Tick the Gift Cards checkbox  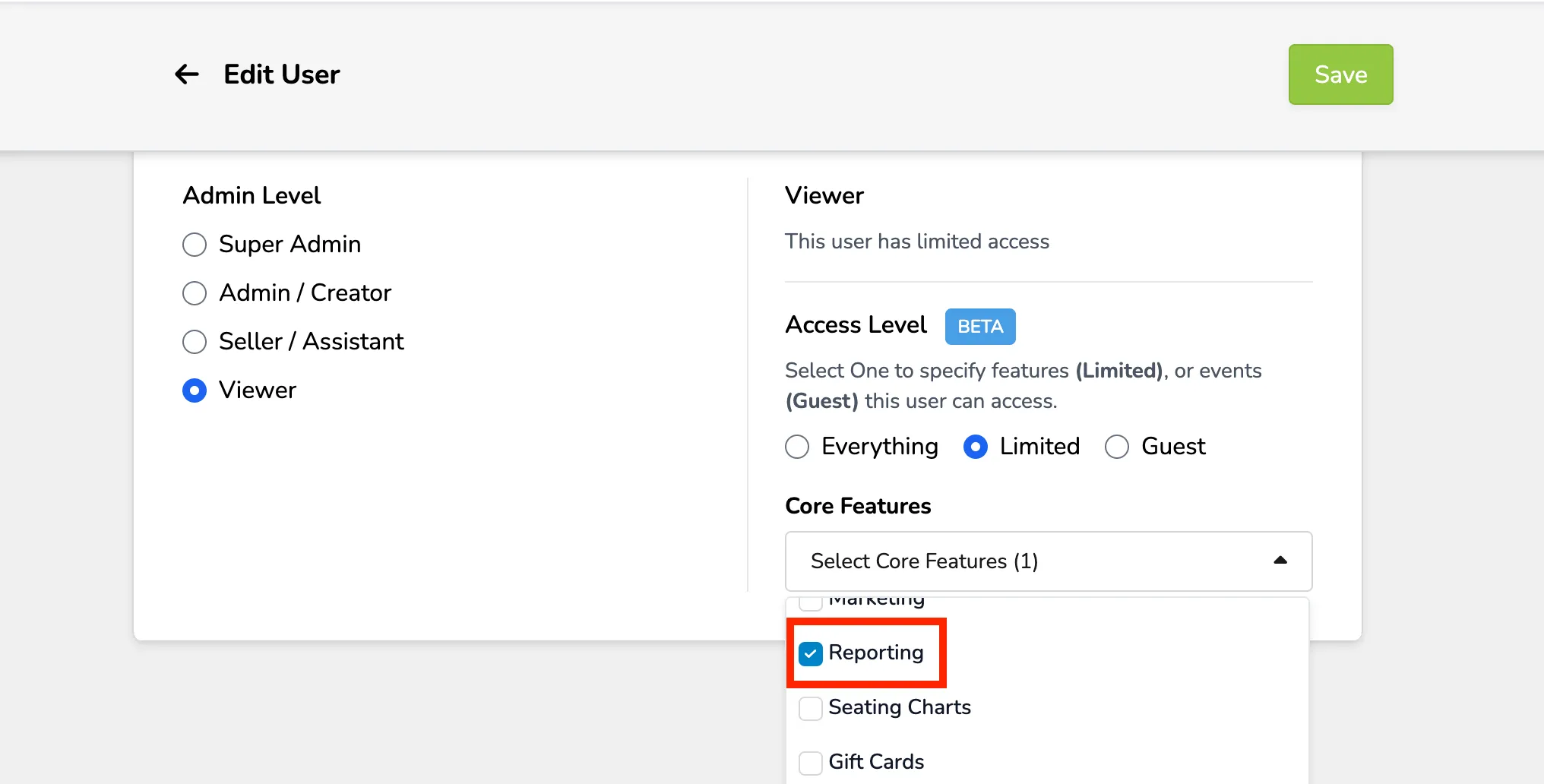(811, 763)
